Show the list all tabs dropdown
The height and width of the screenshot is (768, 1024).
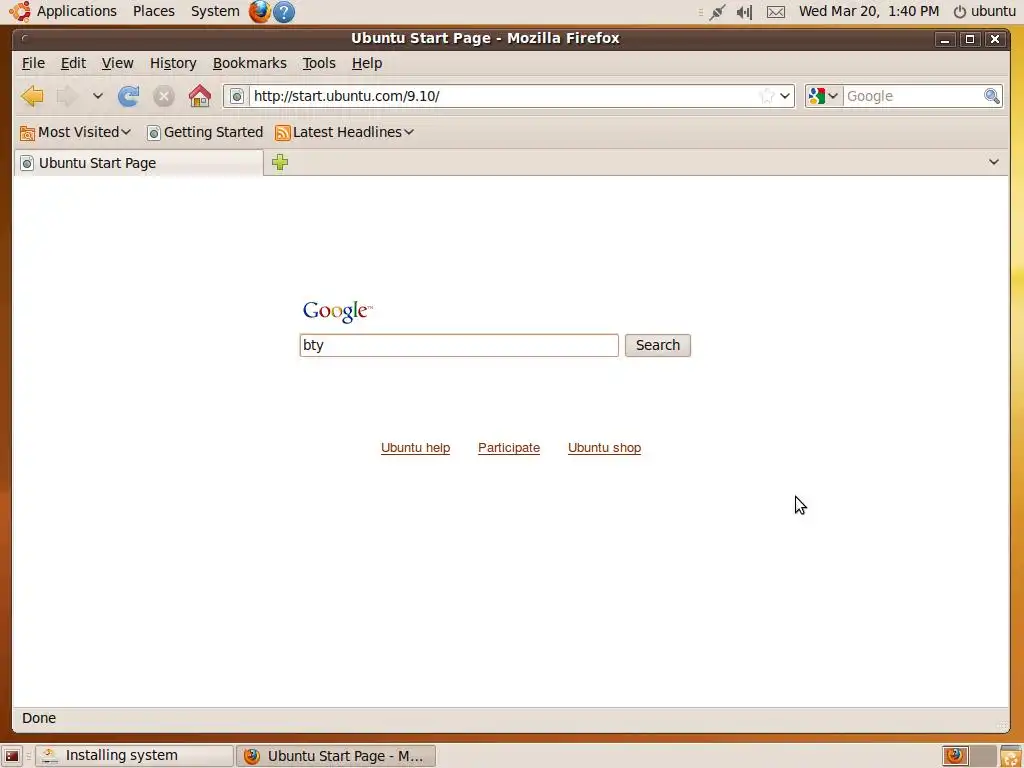(x=993, y=162)
